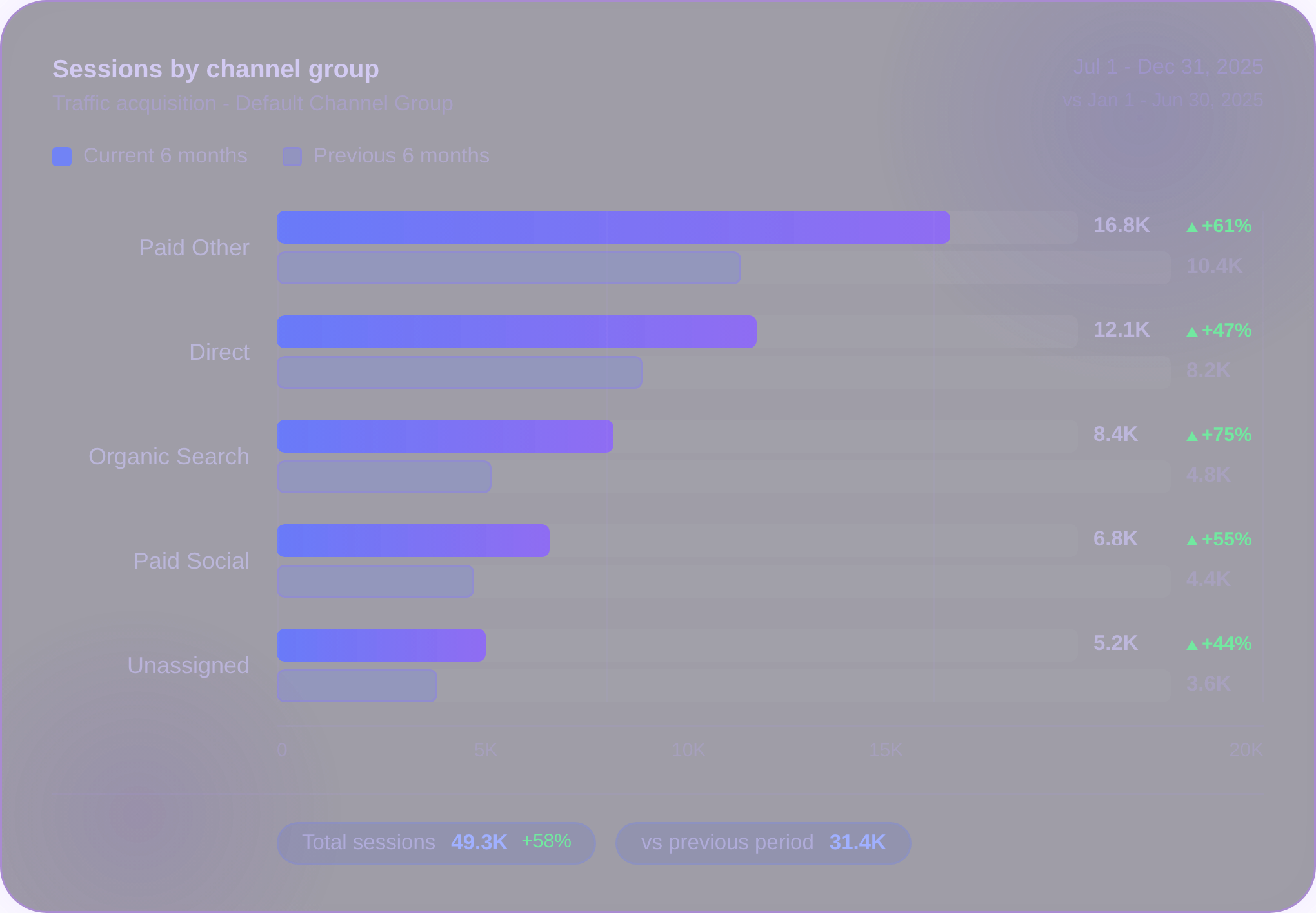Select the Direct category label
The height and width of the screenshot is (913, 1316).
[219, 351]
